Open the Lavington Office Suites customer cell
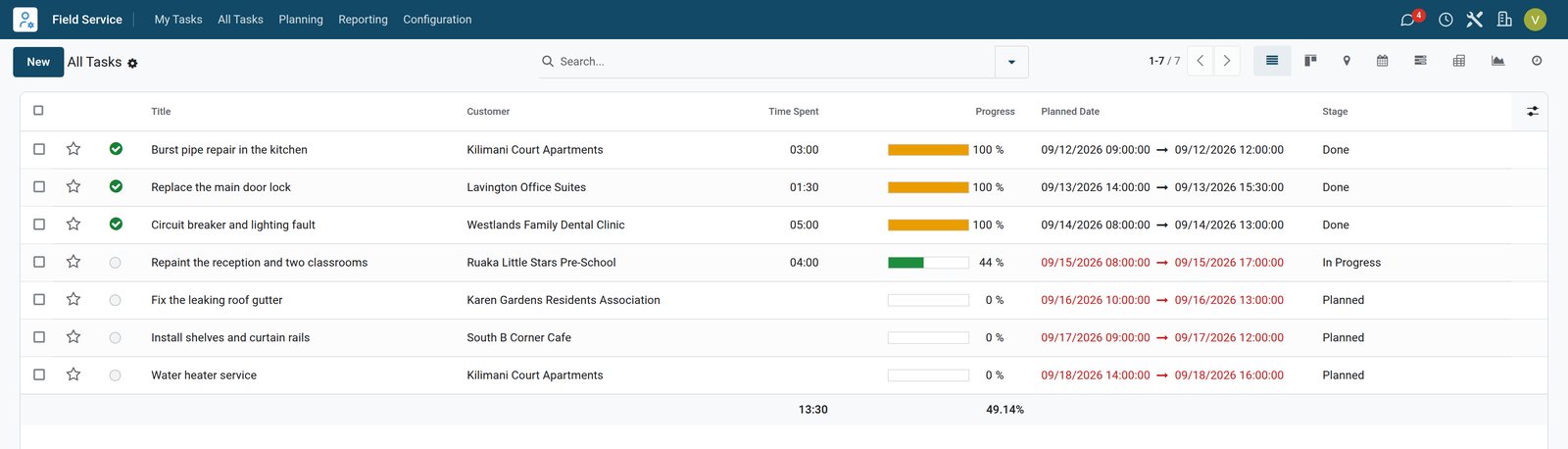The height and width of the screenshot is (449, 1568). [526, 187]
